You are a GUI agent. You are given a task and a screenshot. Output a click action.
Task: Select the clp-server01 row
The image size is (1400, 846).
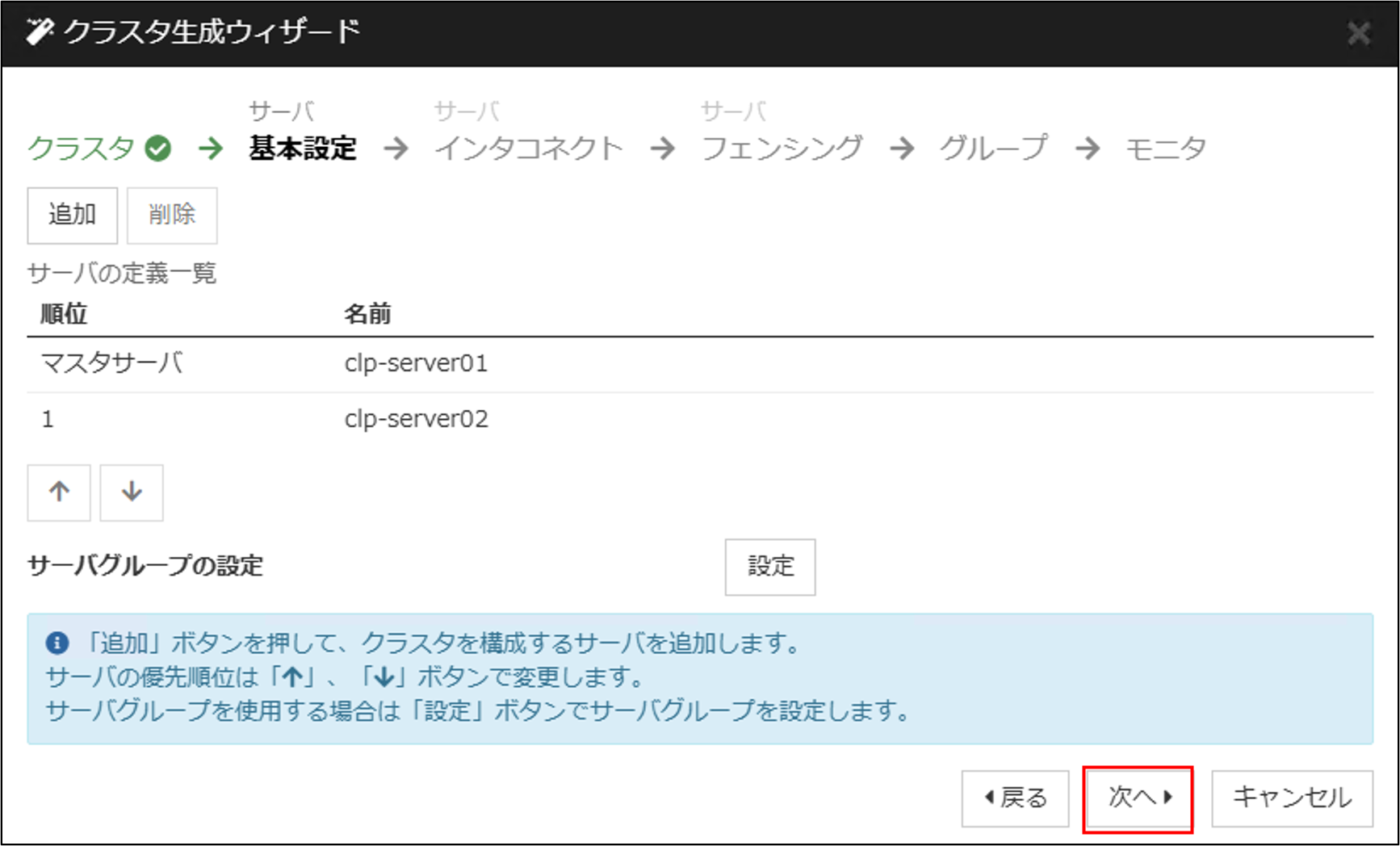pos(416,364)
